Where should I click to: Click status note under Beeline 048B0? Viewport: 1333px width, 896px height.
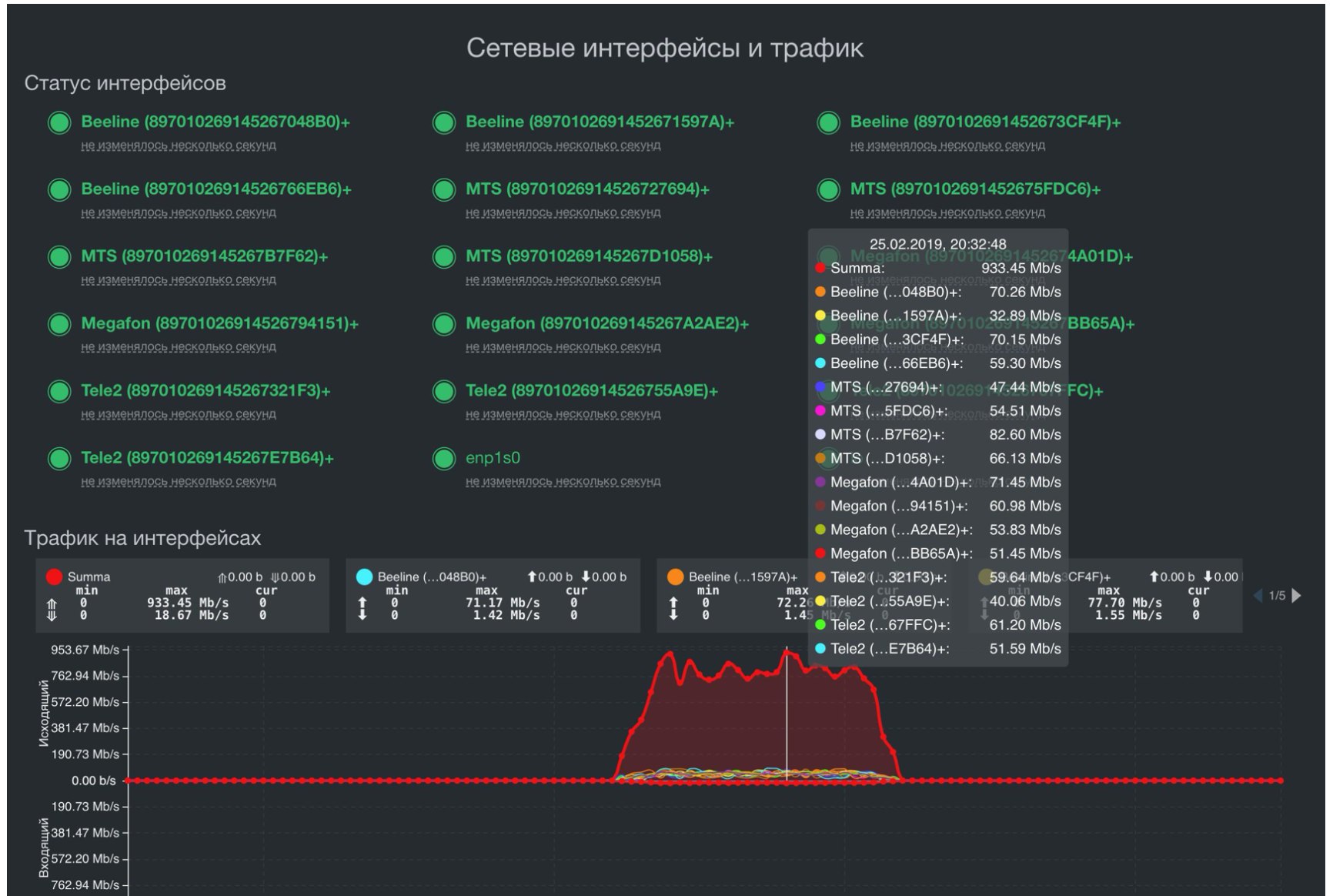(x=179, y=145)
